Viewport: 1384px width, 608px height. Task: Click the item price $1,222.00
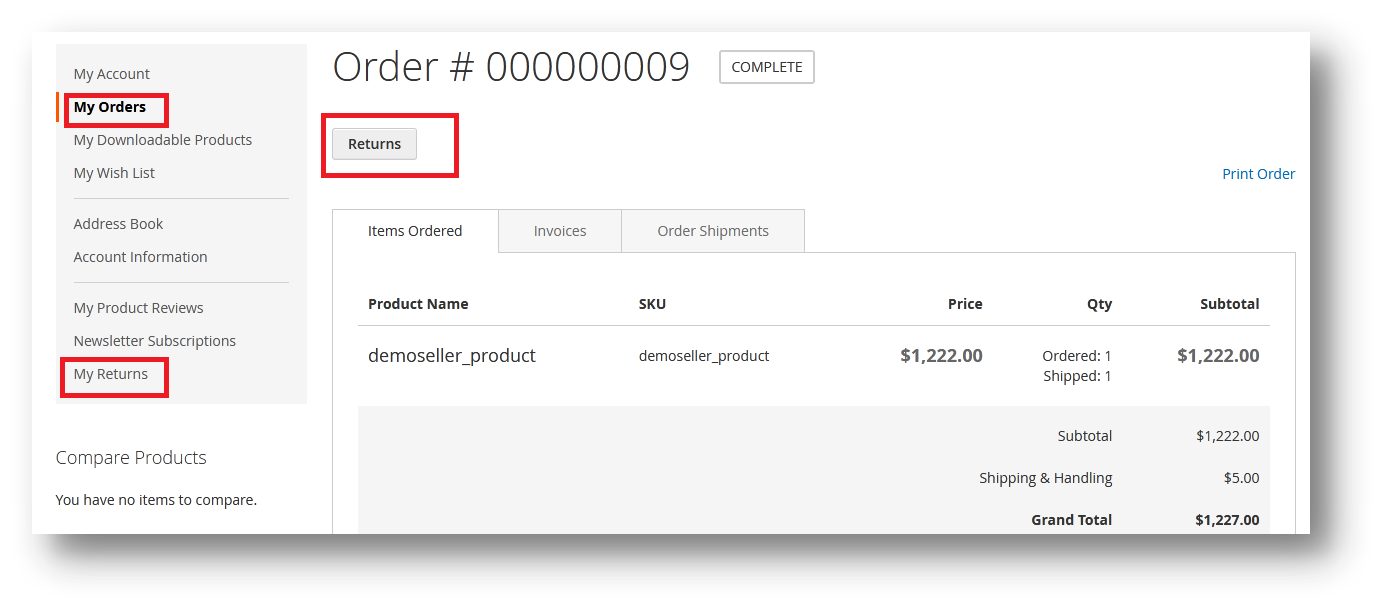click(x=941, y=356)
